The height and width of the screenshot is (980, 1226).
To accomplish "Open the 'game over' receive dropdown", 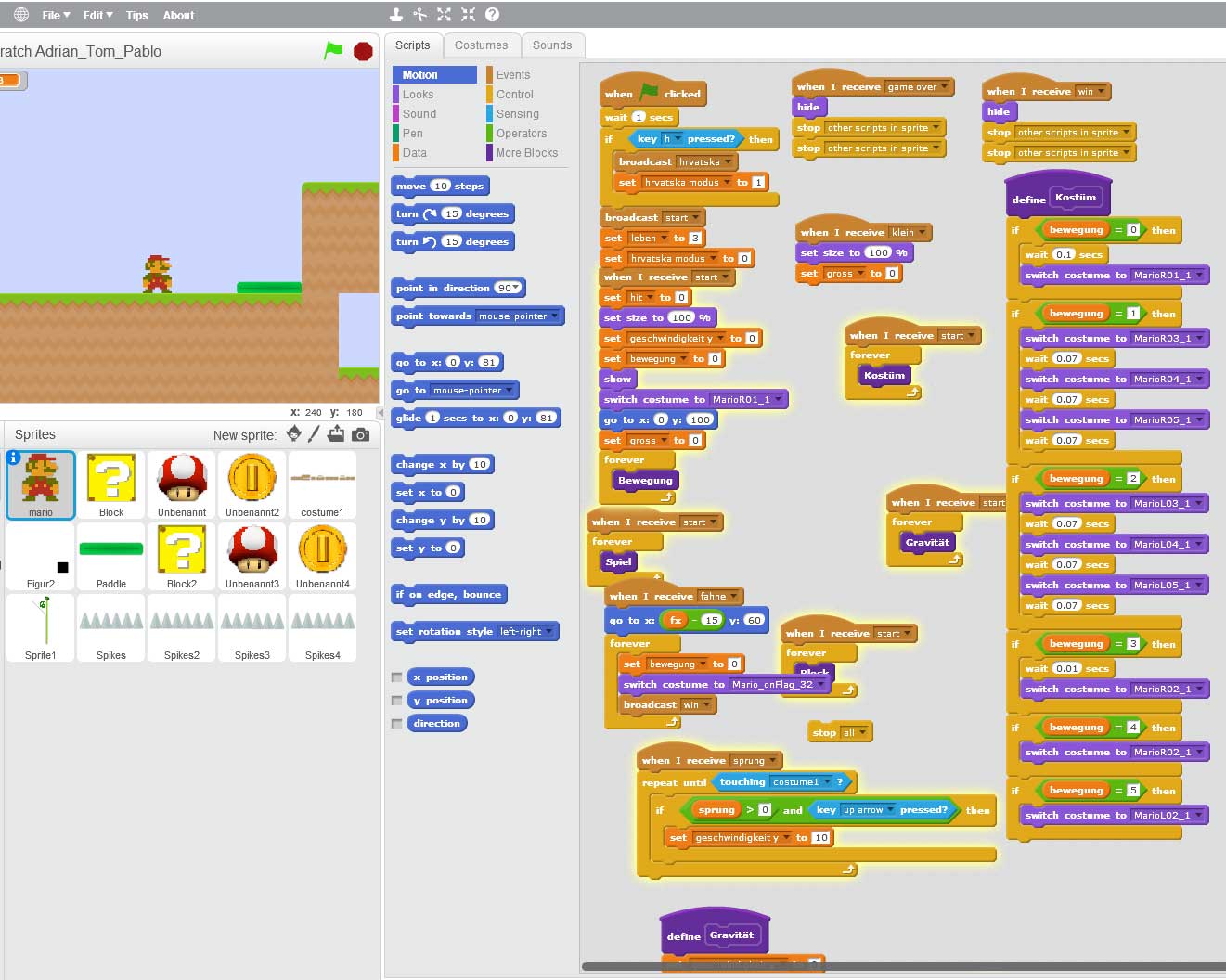I will [x=944, y=87].
